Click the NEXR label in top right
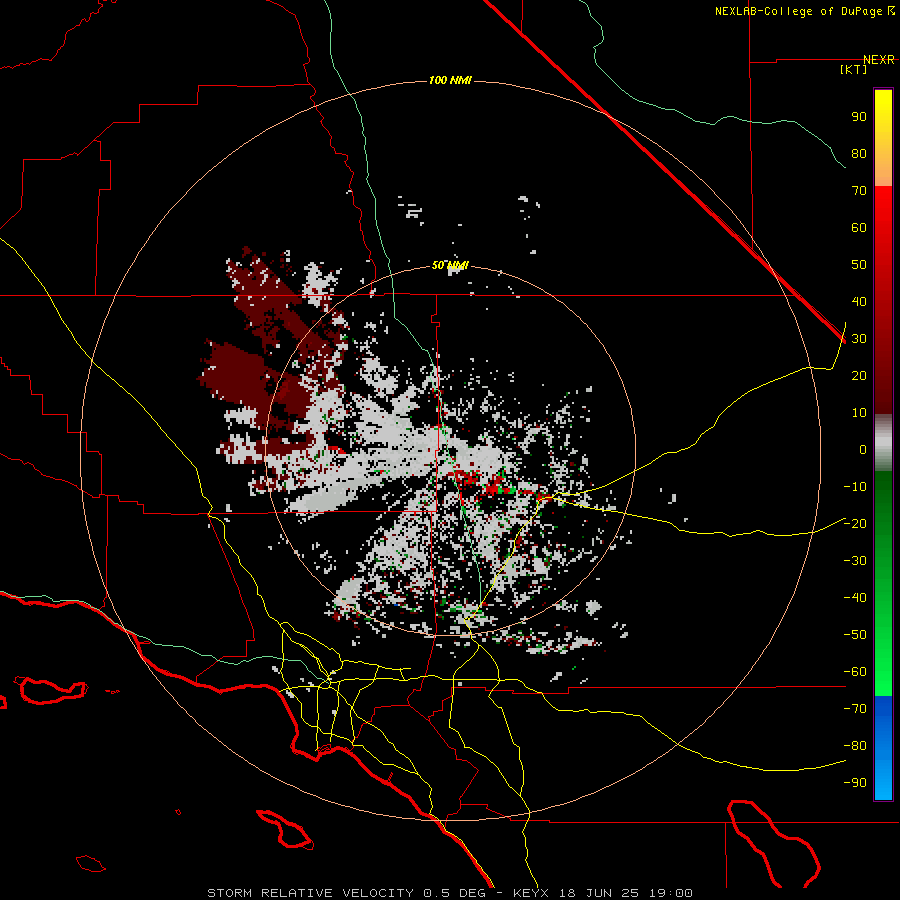 (879, 60)
